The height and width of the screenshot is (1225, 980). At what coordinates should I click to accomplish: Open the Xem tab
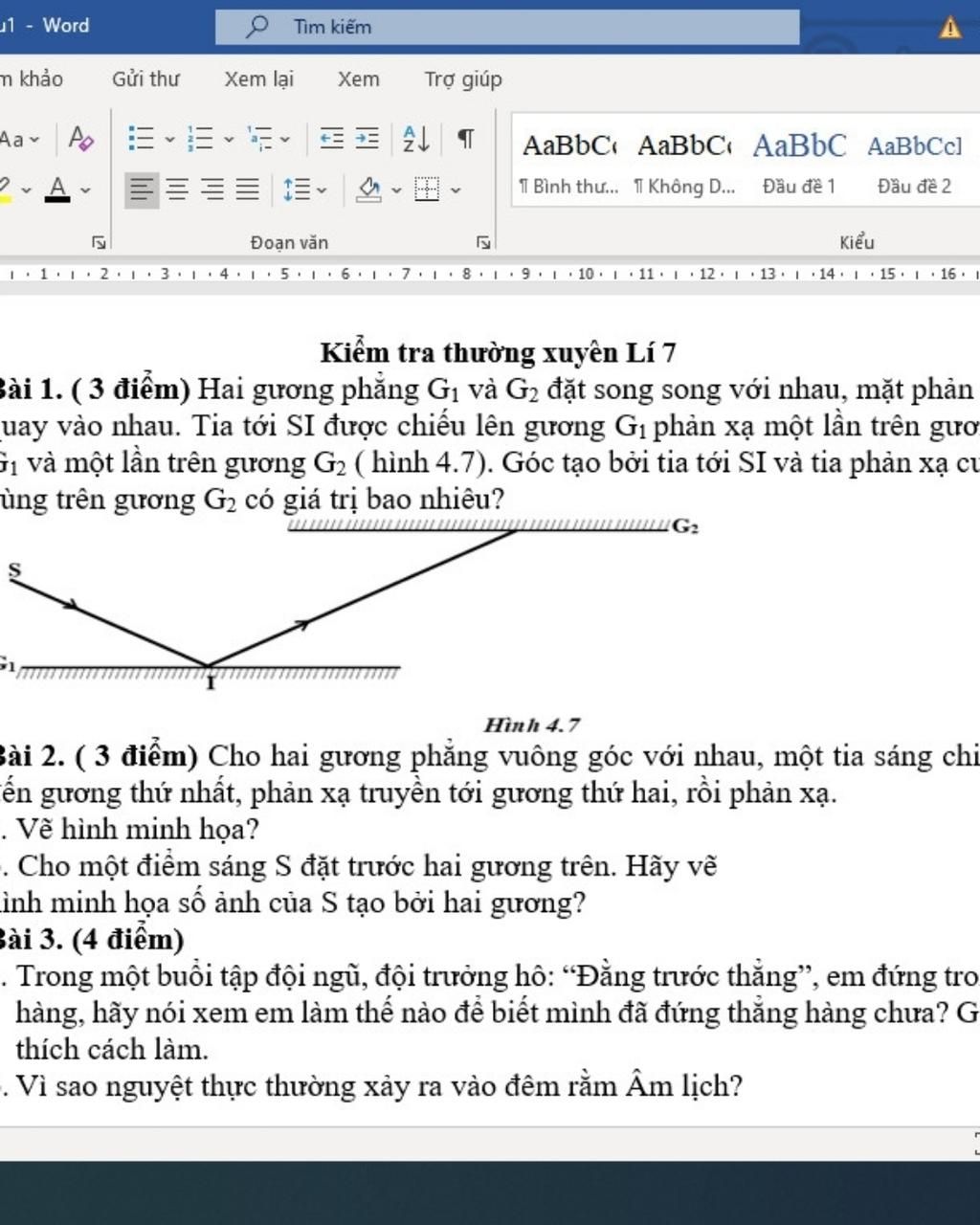[359, 79]
